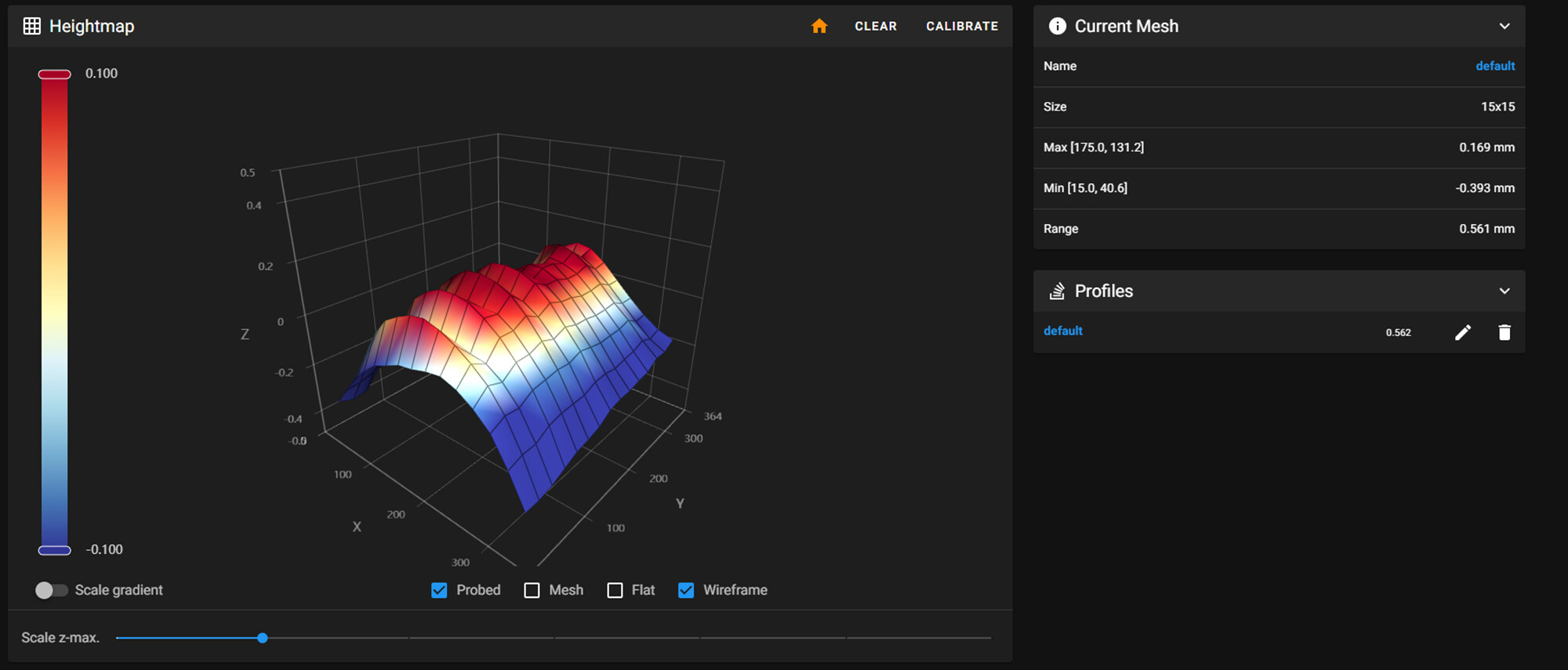Load the default profile link under Profiles

click(x=1063, y=331)
